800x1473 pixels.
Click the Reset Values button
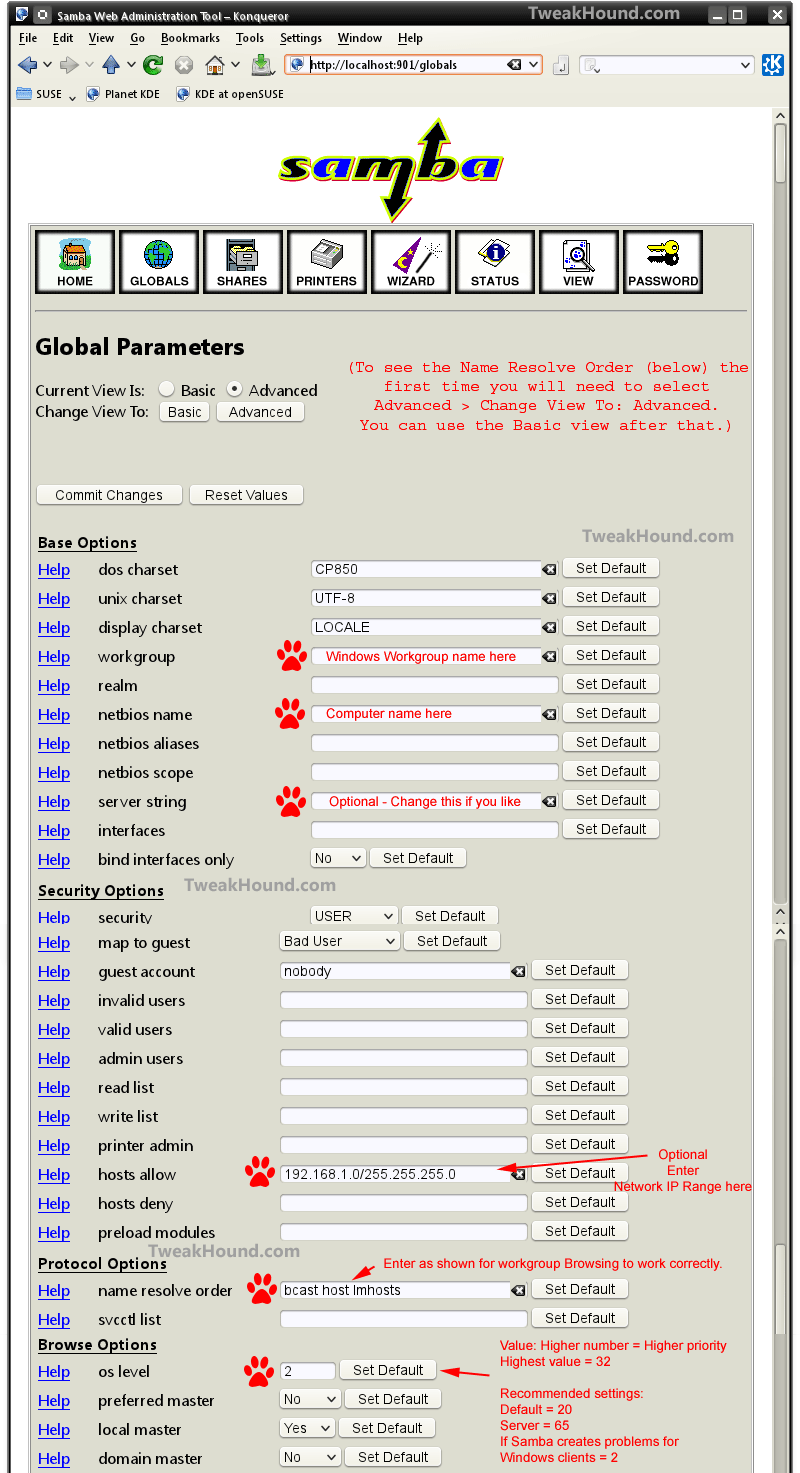tap(246, 495)
